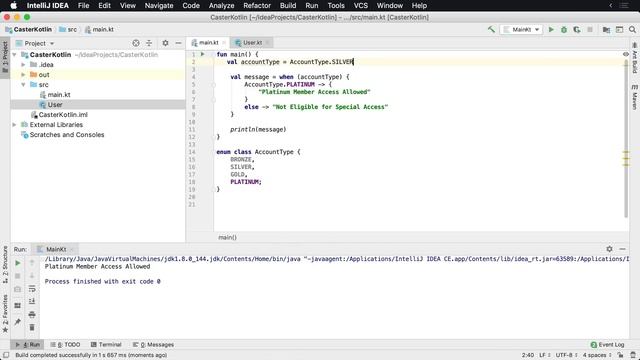640x360 pixels.
Task: Click the Collapse All icon in Project panel
Action: point(149,43)
